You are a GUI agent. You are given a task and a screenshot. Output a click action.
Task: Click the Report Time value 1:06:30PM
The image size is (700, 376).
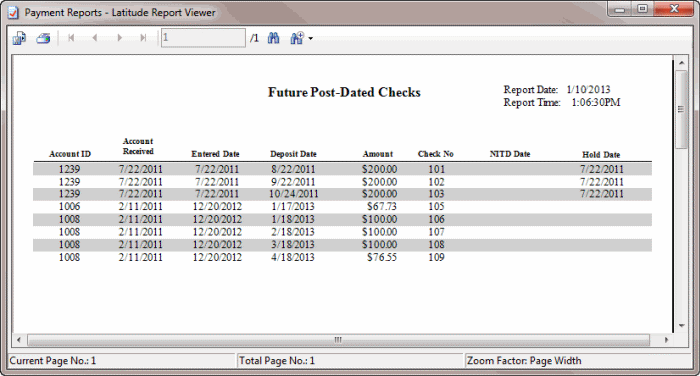596,102
